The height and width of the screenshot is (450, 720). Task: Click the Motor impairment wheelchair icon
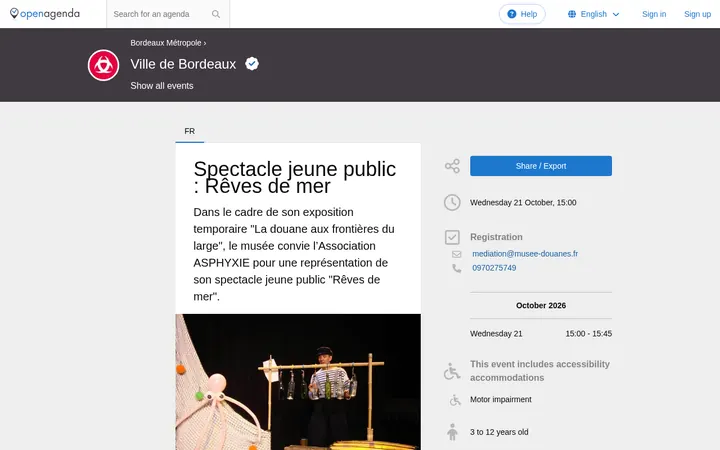[455, 400]
